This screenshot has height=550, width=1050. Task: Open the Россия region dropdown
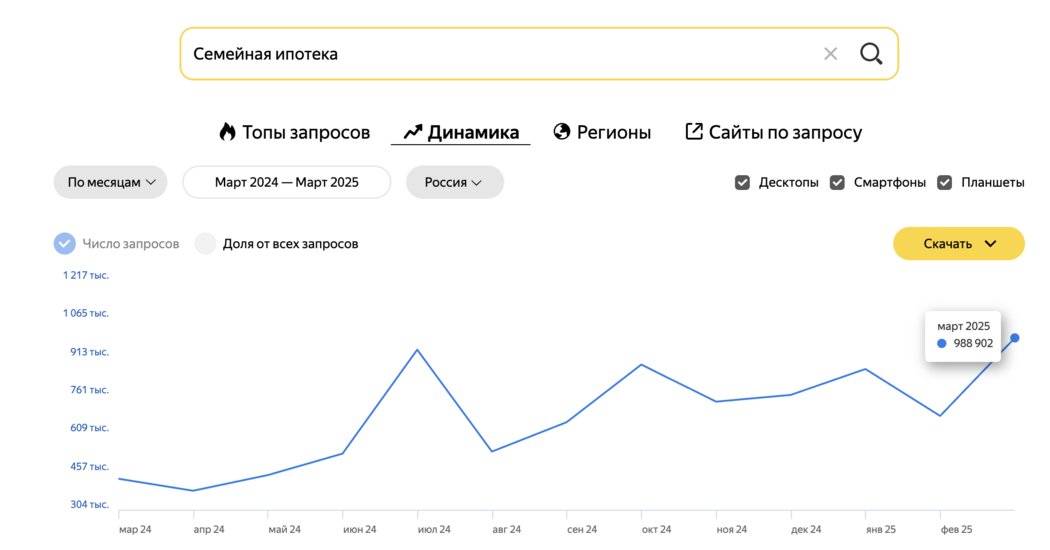pyautogui.click(x=455, y=182)
